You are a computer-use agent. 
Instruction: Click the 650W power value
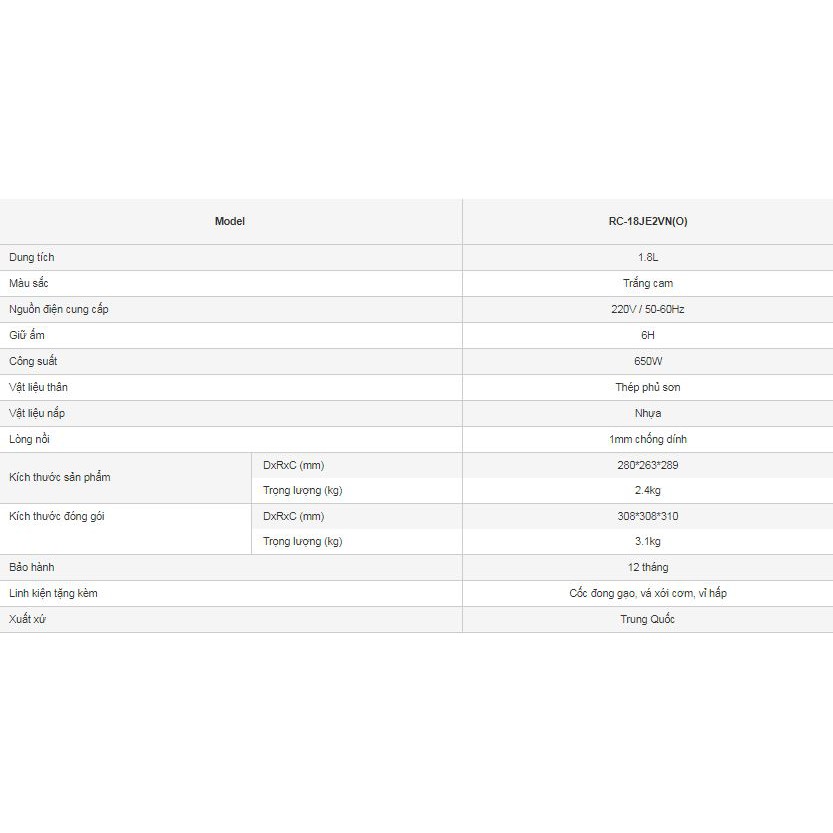(647, 361)
